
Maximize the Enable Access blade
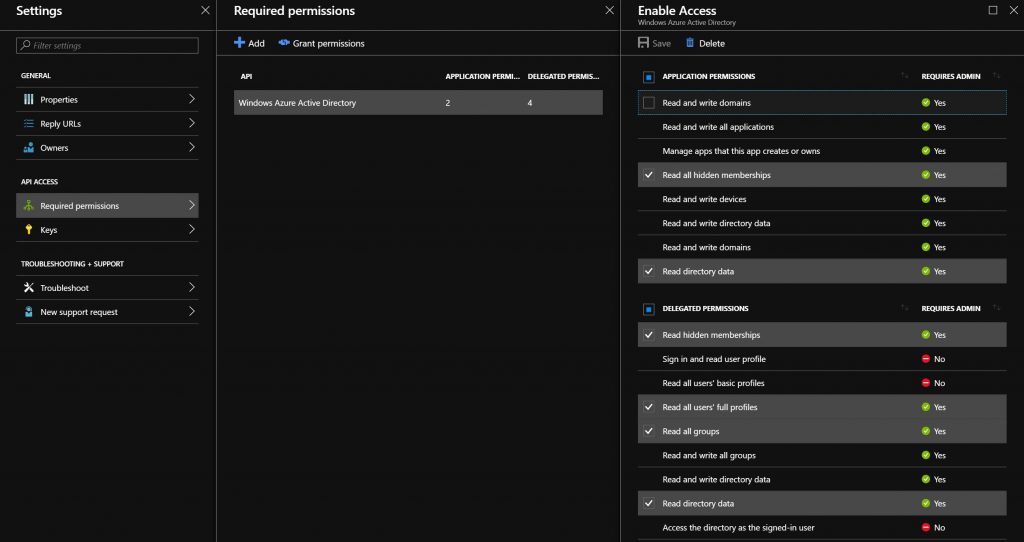click(993, 10)
